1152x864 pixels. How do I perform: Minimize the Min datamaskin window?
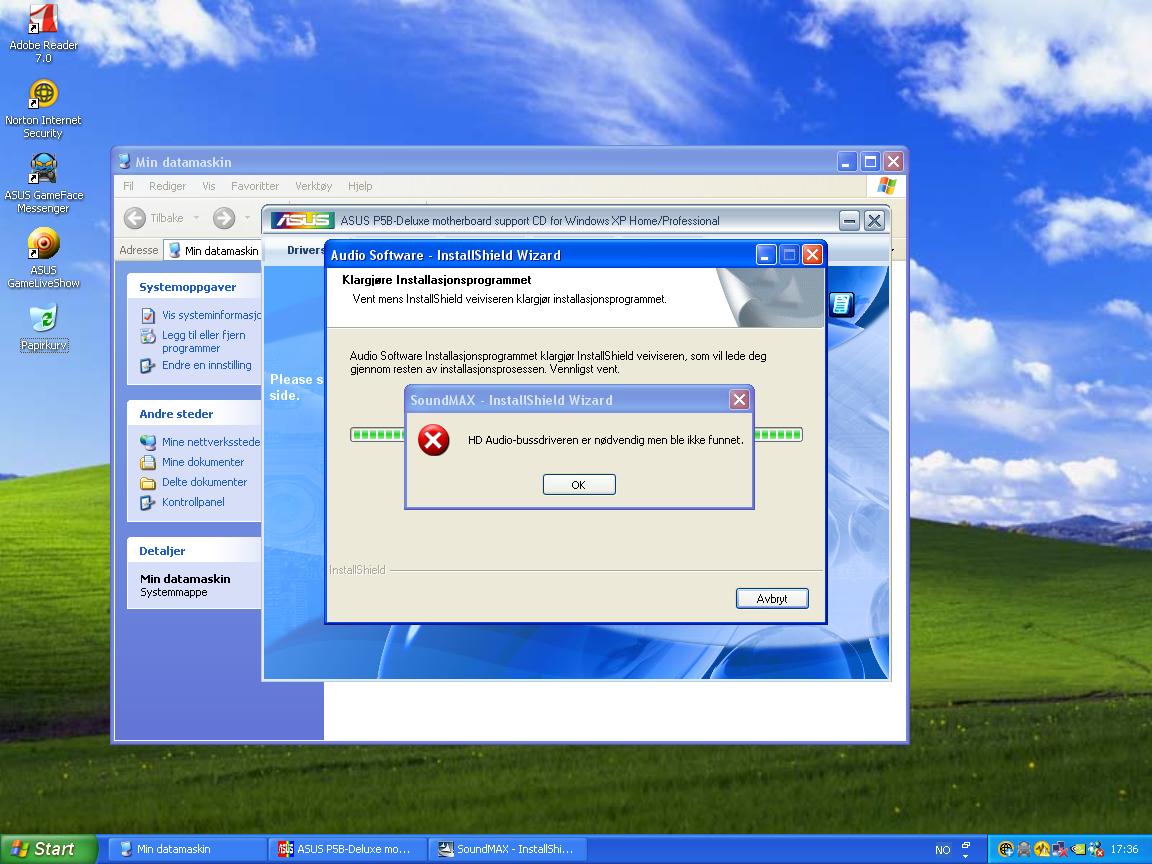click(847, 162)
